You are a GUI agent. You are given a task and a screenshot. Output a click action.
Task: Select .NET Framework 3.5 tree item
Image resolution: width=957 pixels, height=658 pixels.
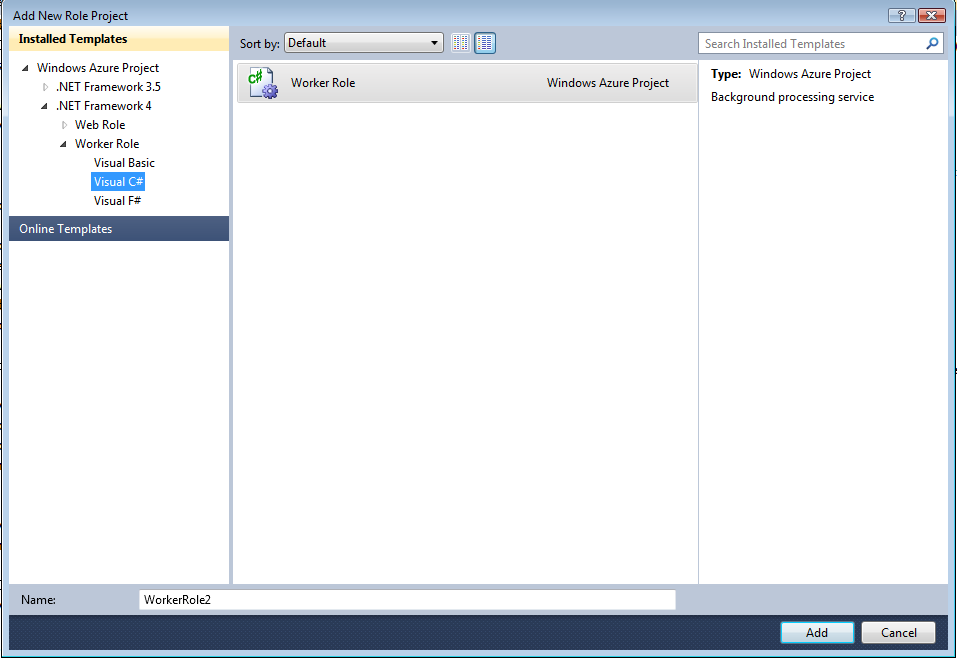108,87
